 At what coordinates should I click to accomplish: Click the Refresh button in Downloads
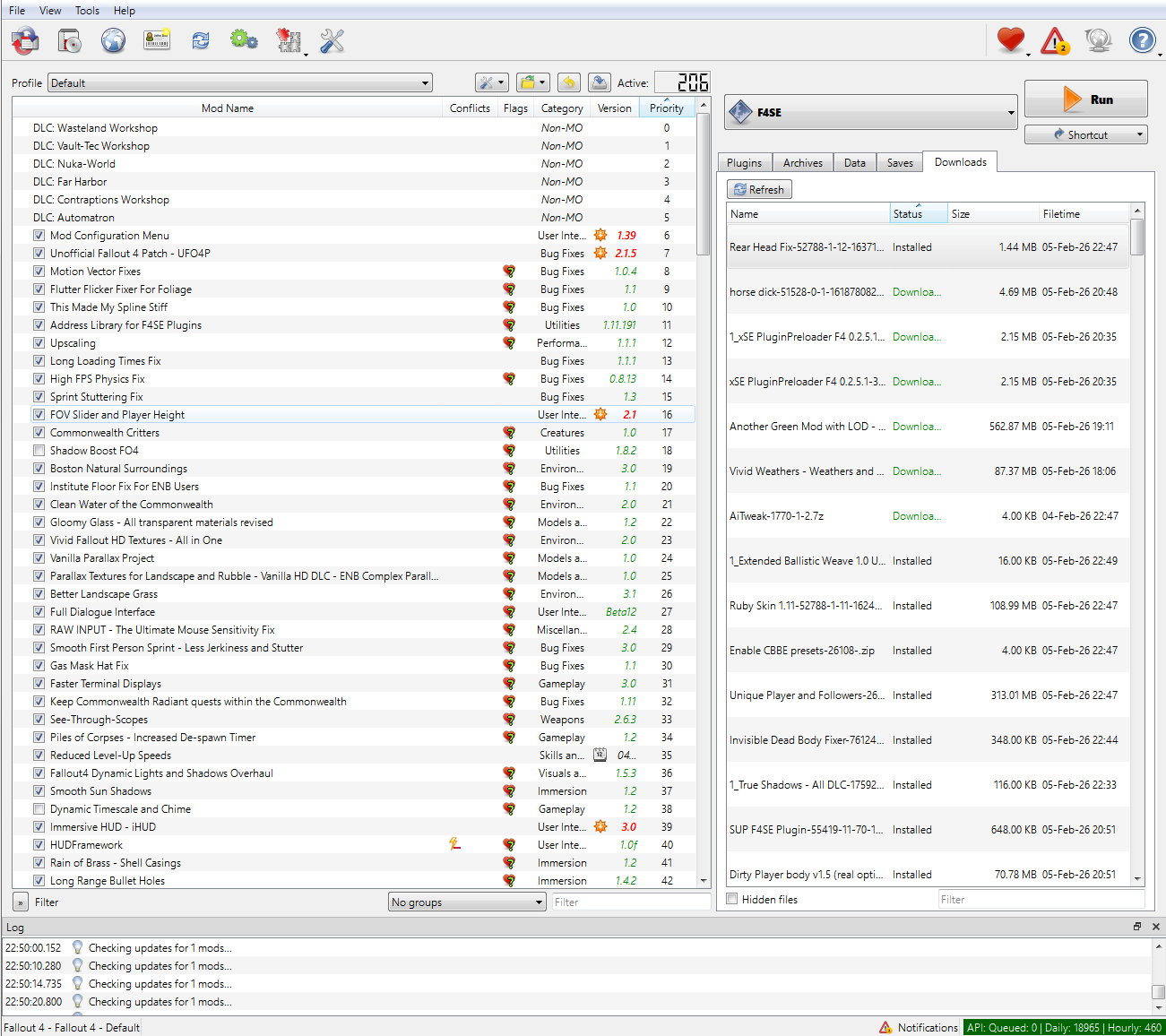tap(759, 189)
